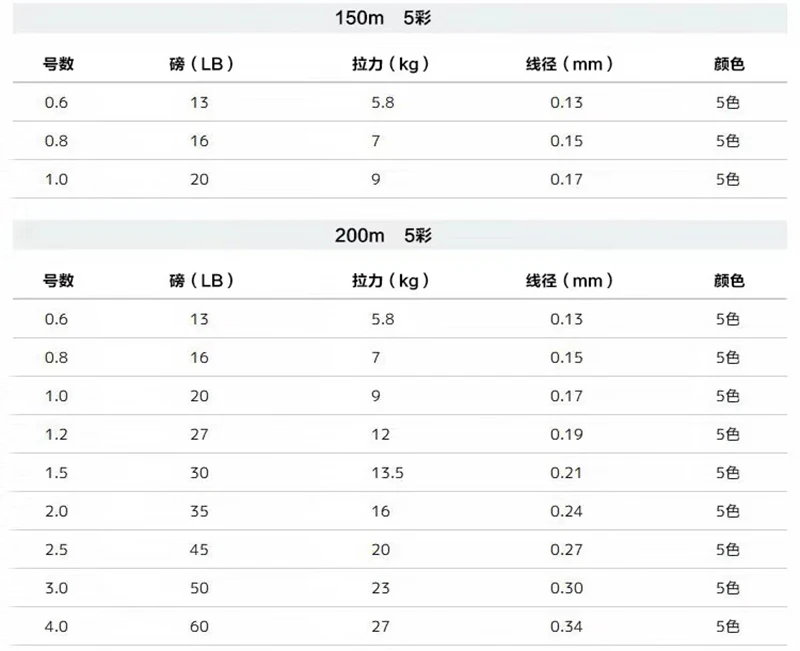Select the 4.0 size number cell
This screenshot has width=800, height=651.
click(x=56, y=627)
